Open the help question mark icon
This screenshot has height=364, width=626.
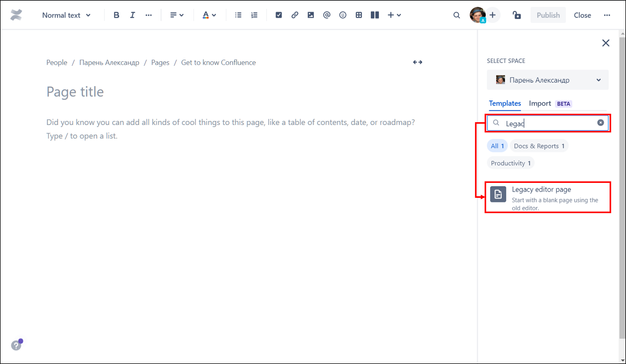[16, 345]
